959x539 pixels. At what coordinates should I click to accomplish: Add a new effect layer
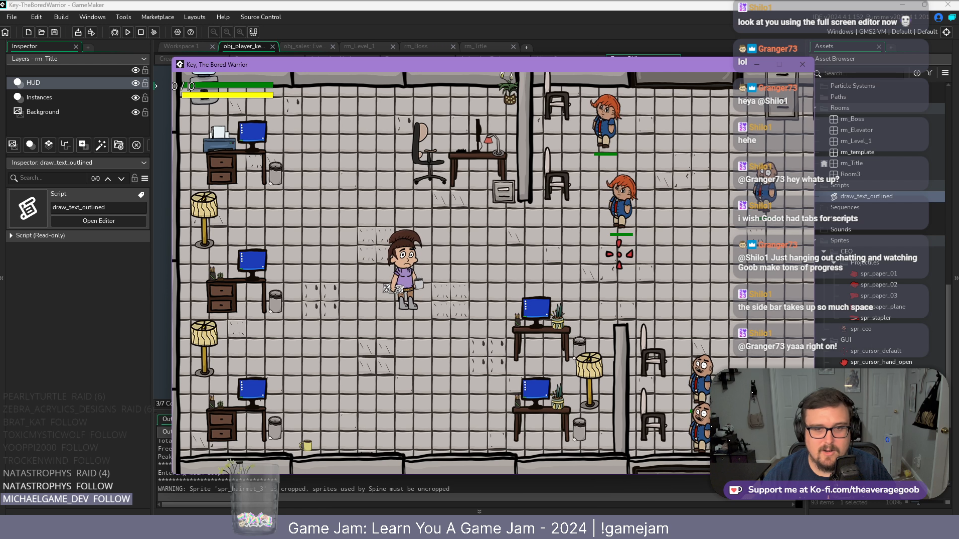coord(101,145)
